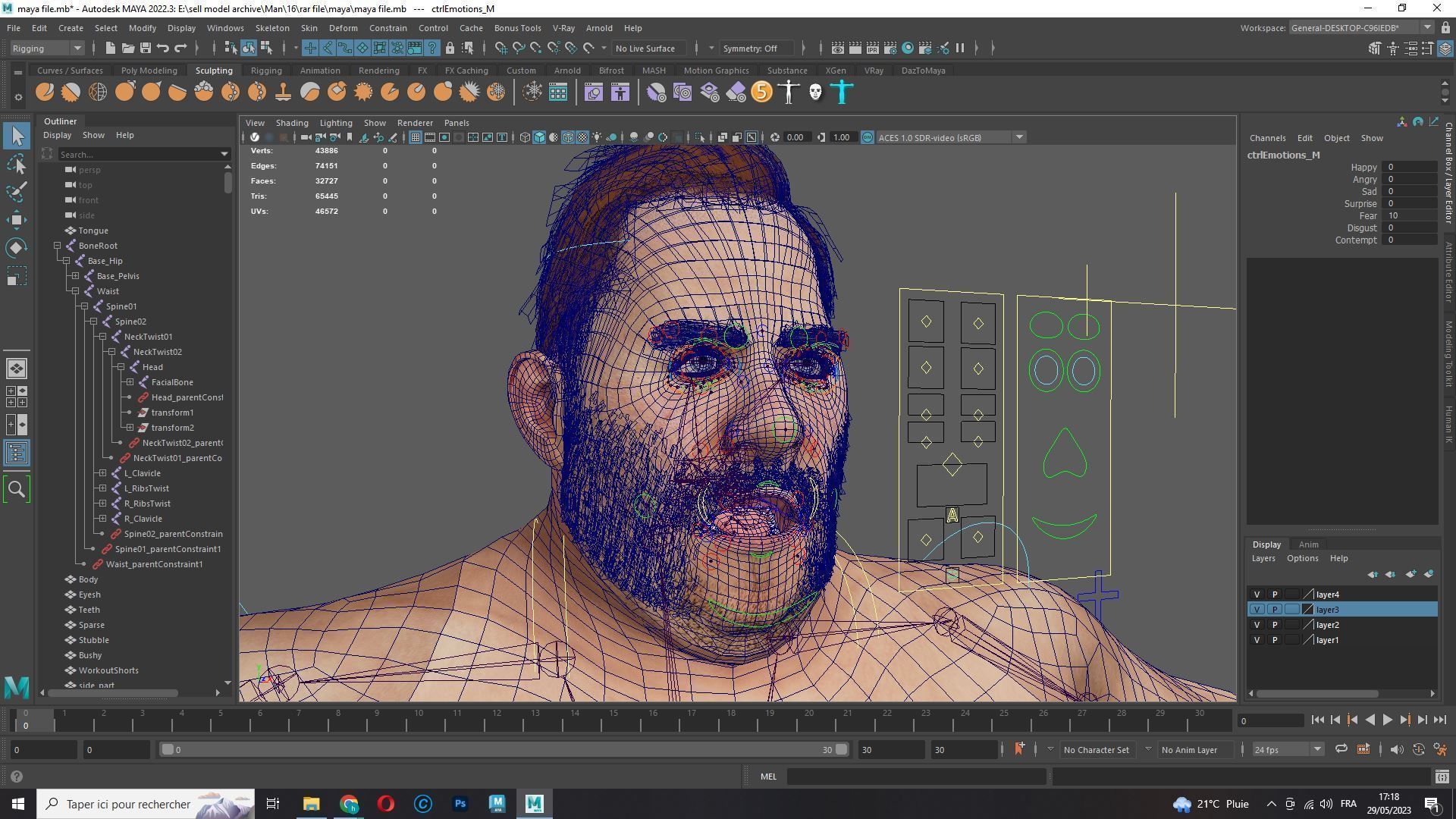Click the playback range slider bar
Viewport: 1456px width, 819px height.
pos(504,749)
